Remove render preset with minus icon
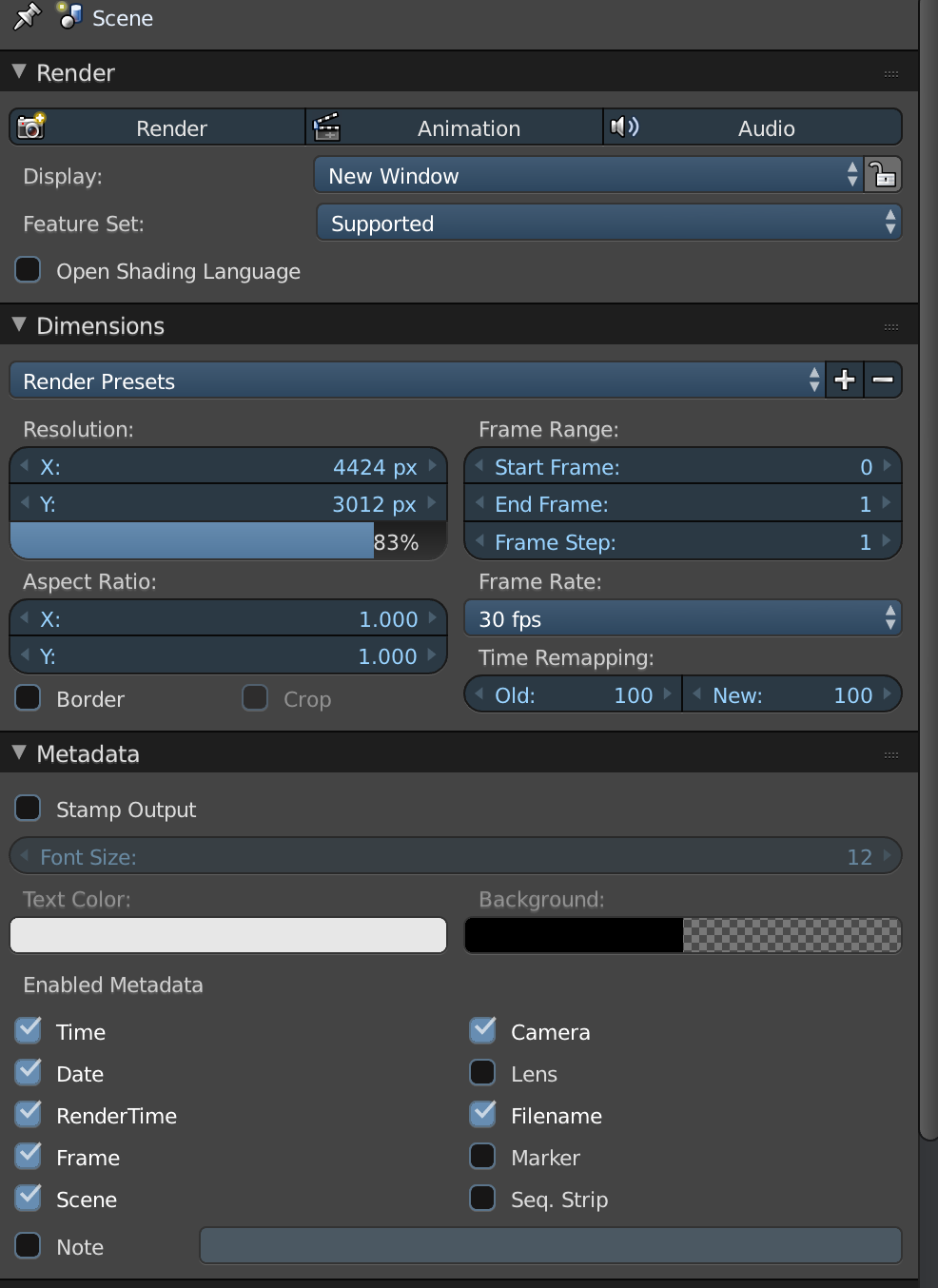 883,381
